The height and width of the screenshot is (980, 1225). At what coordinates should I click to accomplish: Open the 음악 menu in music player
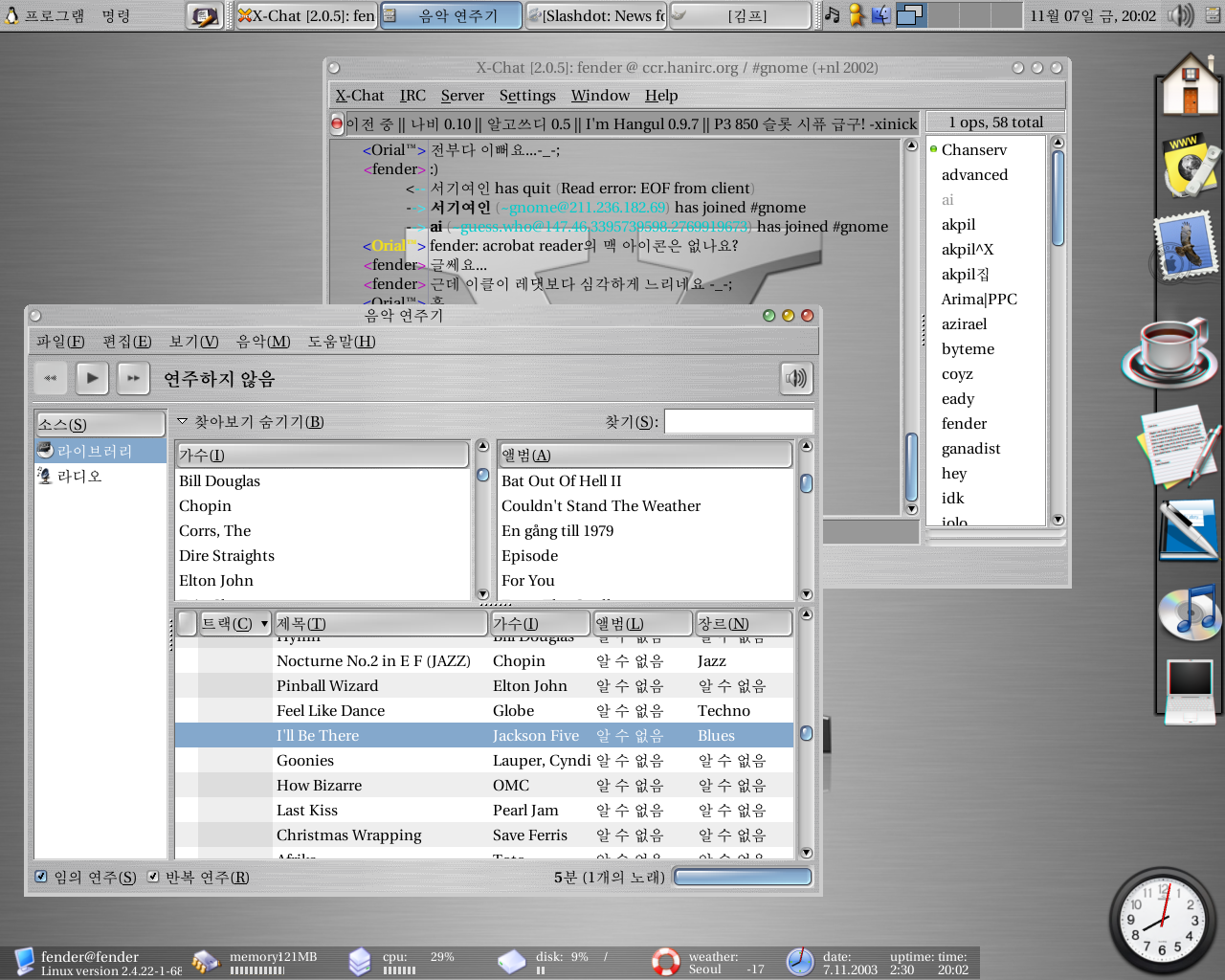pos(263,342)
